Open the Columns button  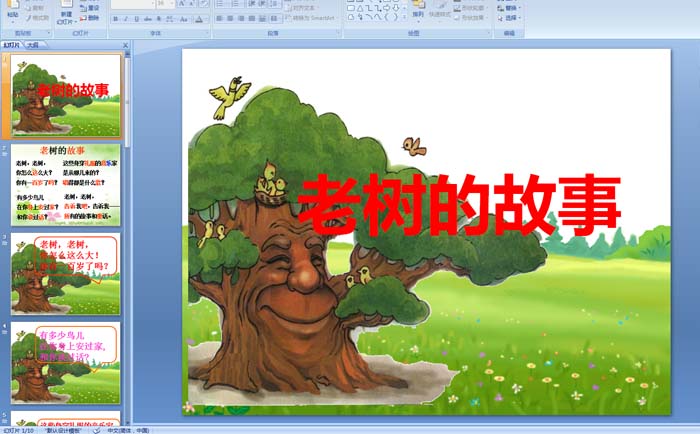point(275,19)
